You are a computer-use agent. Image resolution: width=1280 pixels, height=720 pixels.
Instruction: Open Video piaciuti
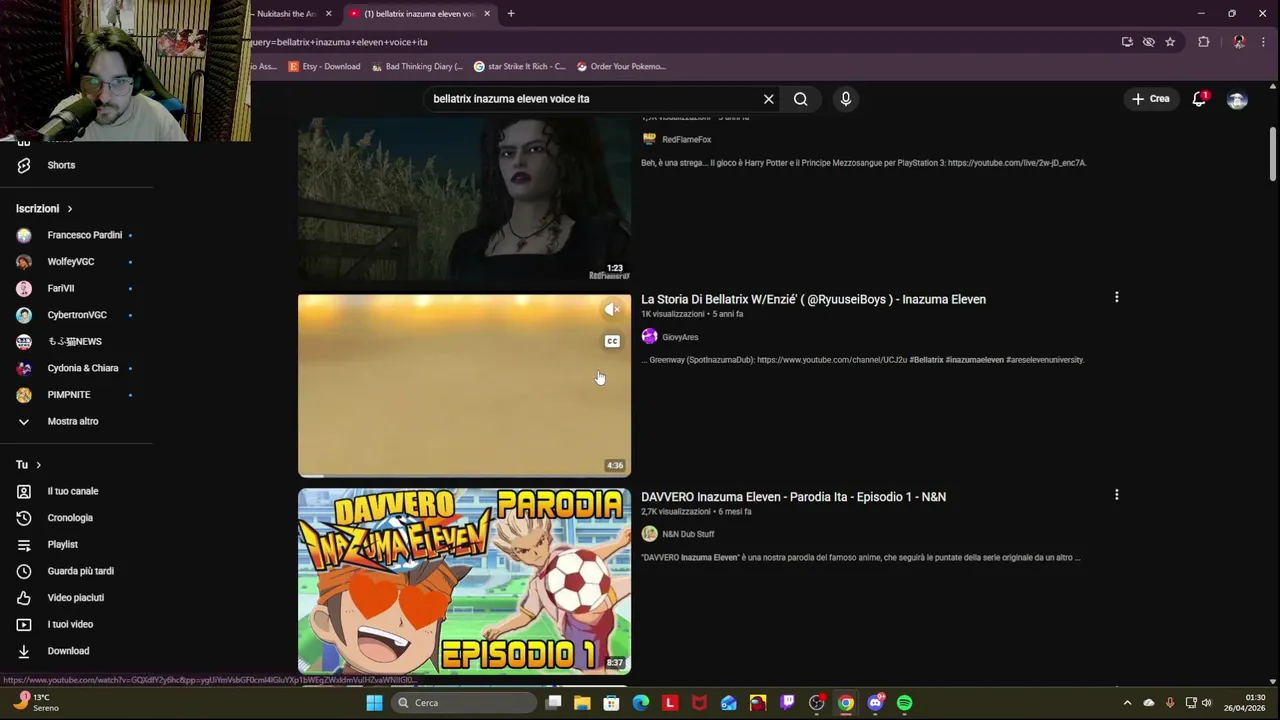[x=76, y=598]
